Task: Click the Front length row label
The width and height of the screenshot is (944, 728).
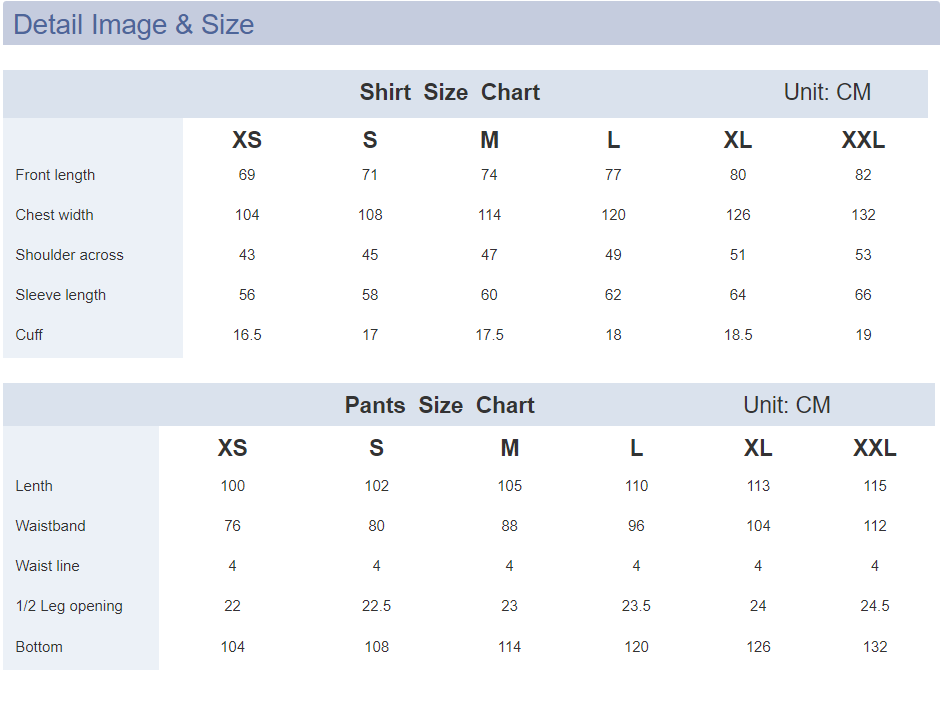Action: click(x=55, y=175)
